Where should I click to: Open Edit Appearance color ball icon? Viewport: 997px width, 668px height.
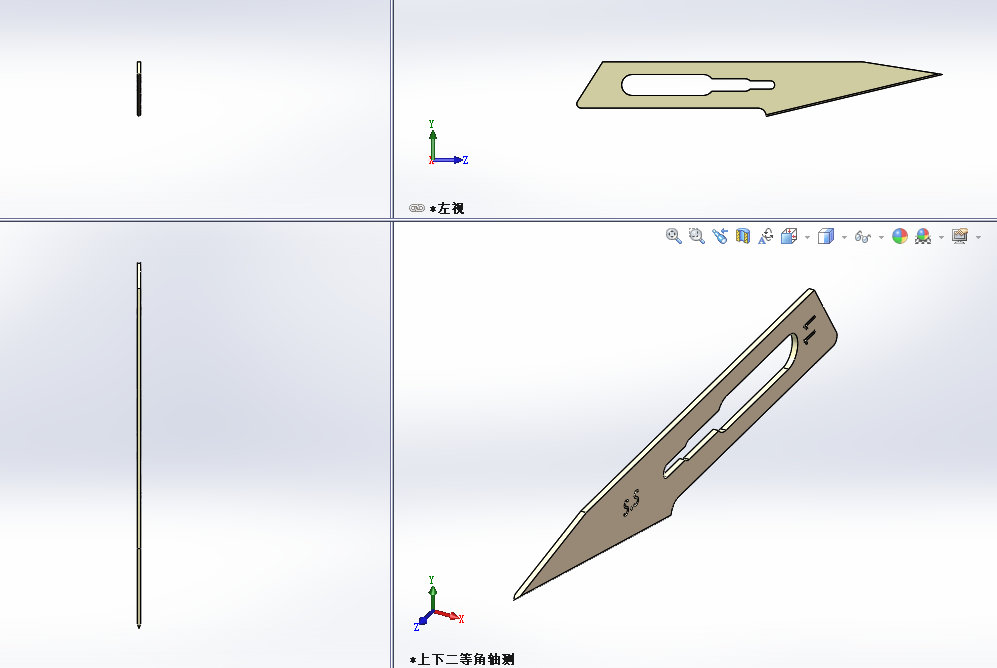pyautogui.click(x=899, y=236)
